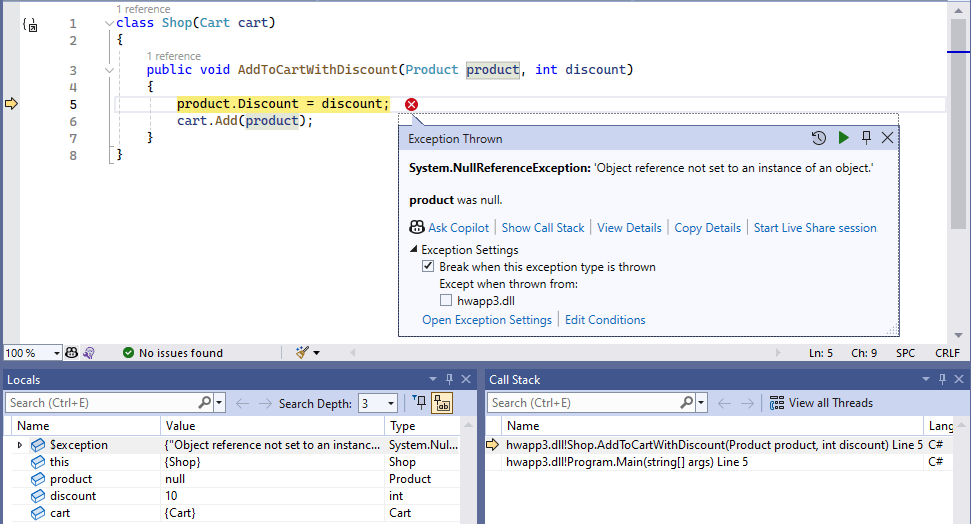Select the cart variable row in Locals
This screenshot has width=971, height=524.
[236, 513]
